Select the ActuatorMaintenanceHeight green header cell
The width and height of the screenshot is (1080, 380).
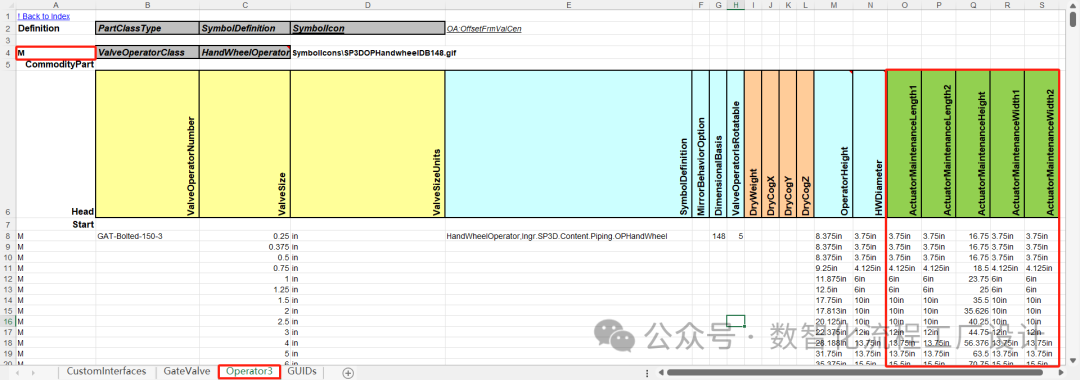pos(973,144)
